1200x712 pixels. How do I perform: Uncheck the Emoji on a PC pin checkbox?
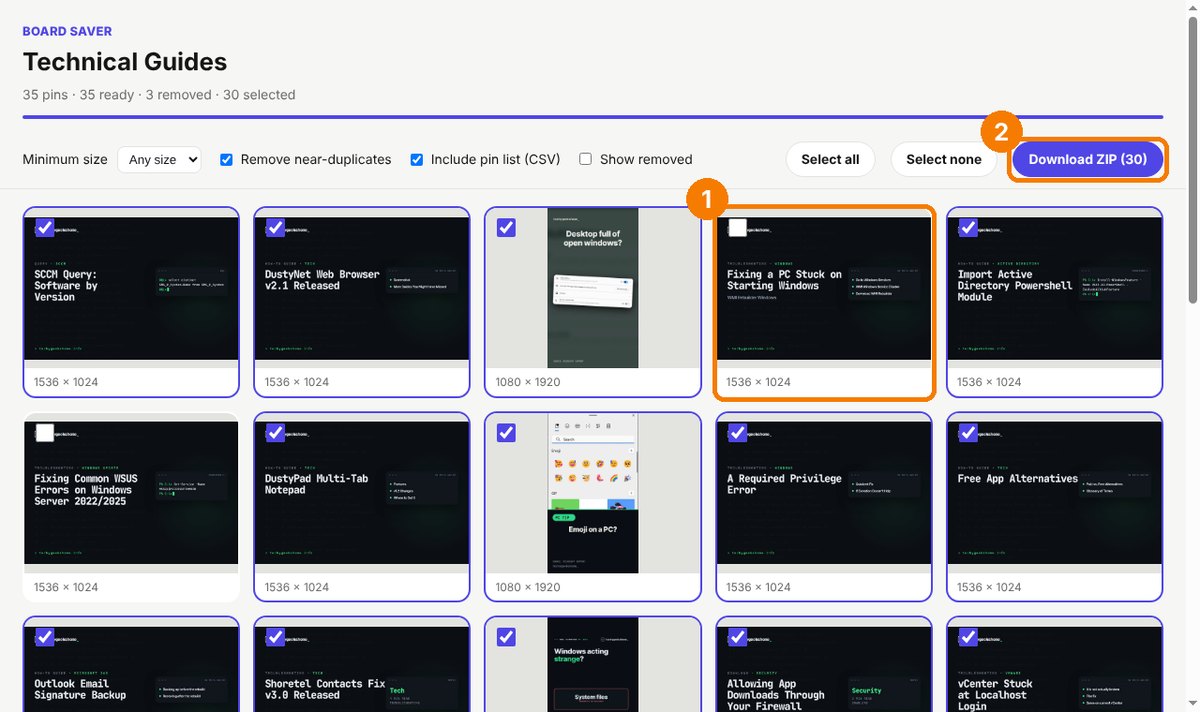coord(506,433)
